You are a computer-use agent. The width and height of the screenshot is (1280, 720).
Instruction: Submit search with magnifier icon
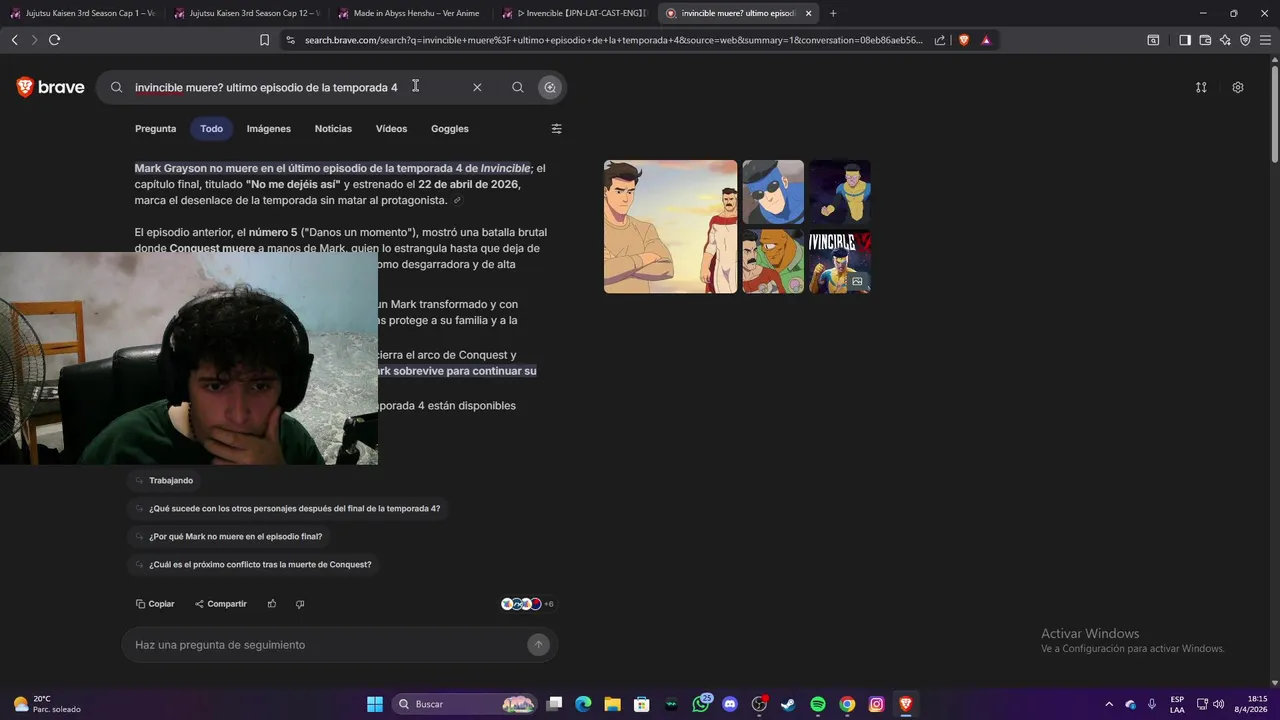pos(517,87)
